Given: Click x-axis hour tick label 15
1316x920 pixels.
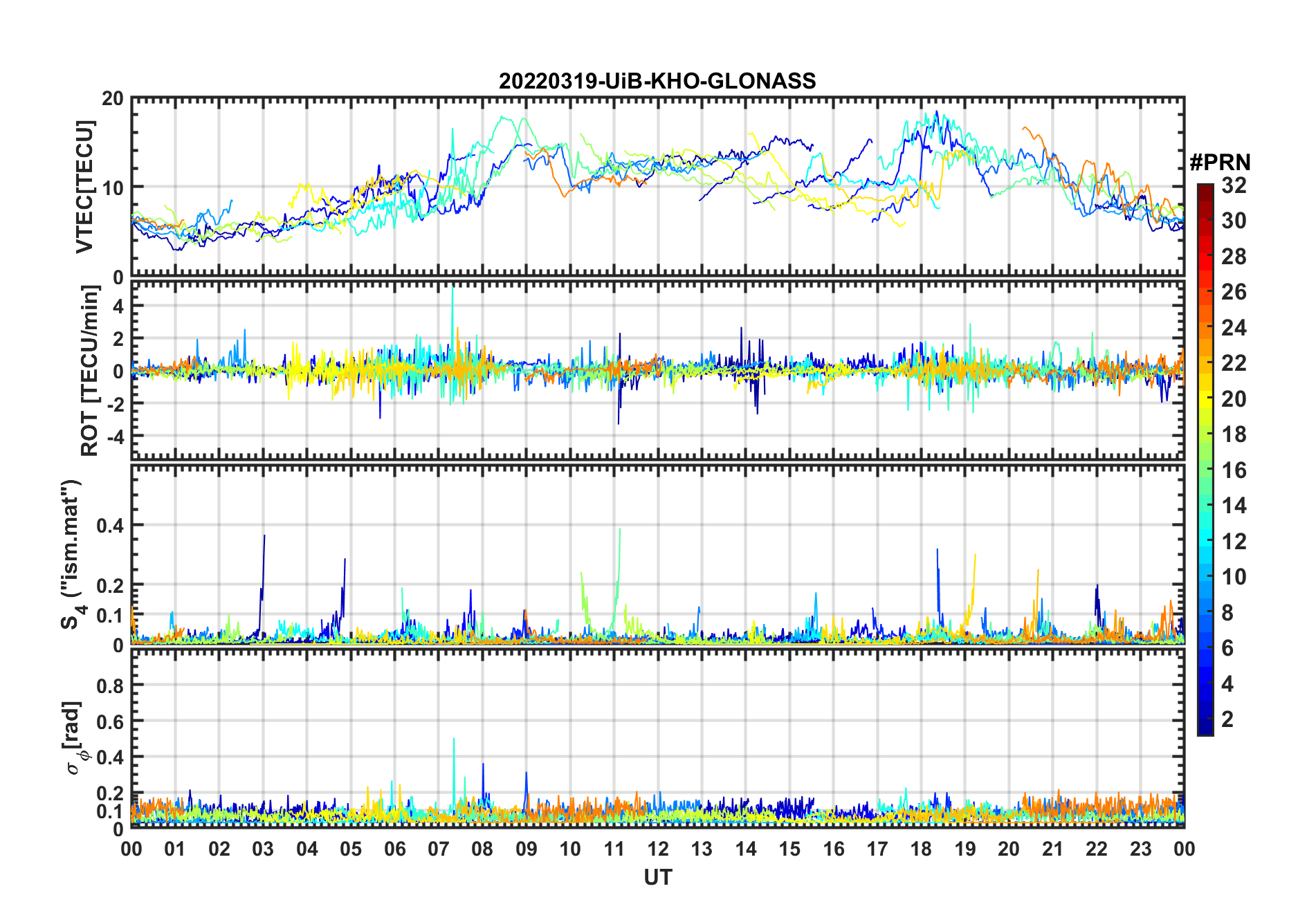Looking at the screenshot, I should [789, 849].
